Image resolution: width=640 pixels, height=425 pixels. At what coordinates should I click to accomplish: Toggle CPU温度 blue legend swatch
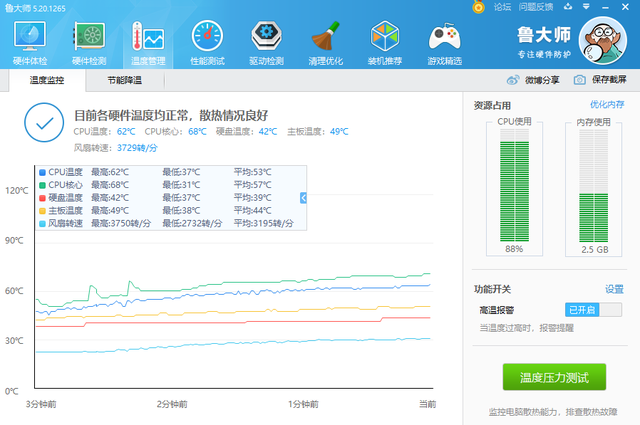(42, 172)
